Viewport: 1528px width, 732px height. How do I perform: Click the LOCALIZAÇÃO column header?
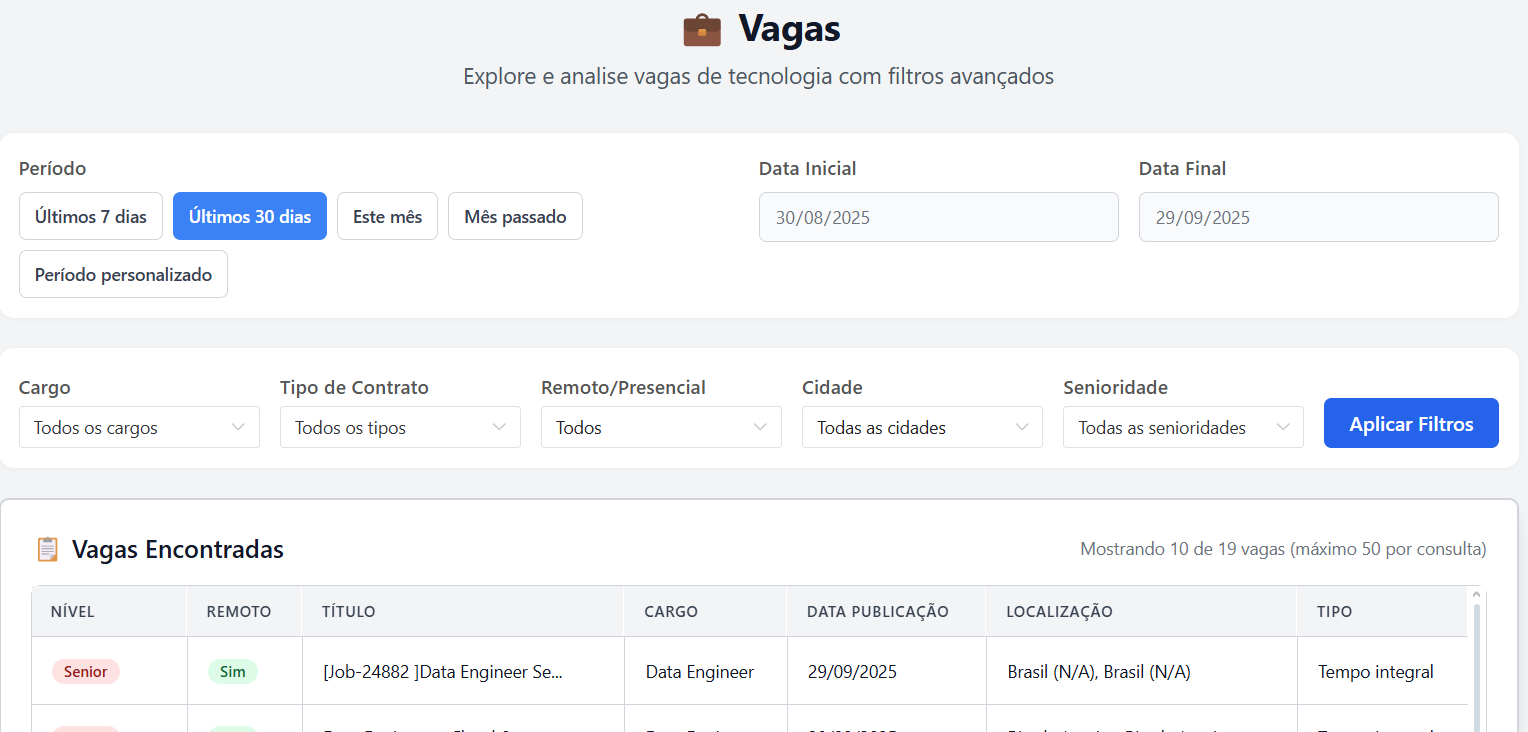[1141, 611]
